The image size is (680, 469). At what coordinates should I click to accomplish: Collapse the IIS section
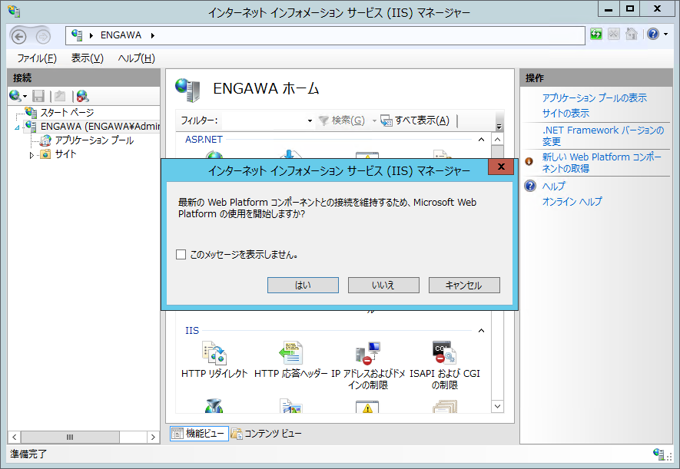point(481,331)
